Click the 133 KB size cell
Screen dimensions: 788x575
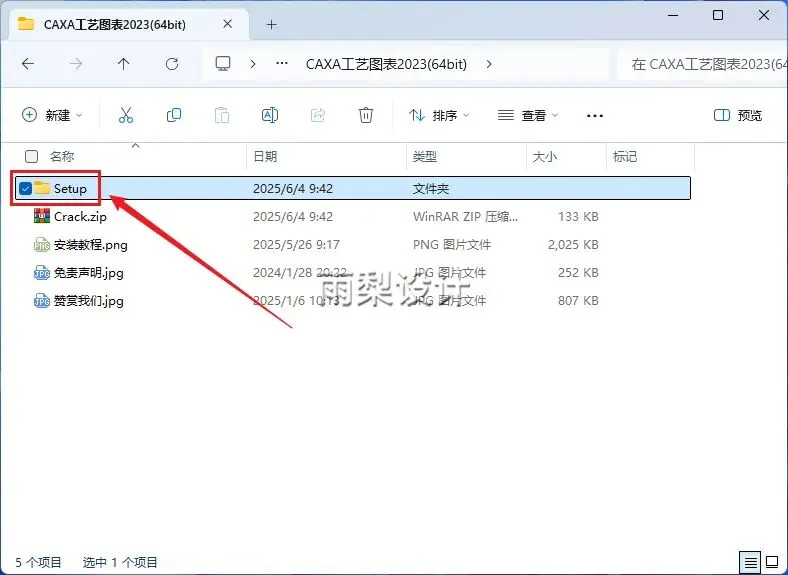578,217
